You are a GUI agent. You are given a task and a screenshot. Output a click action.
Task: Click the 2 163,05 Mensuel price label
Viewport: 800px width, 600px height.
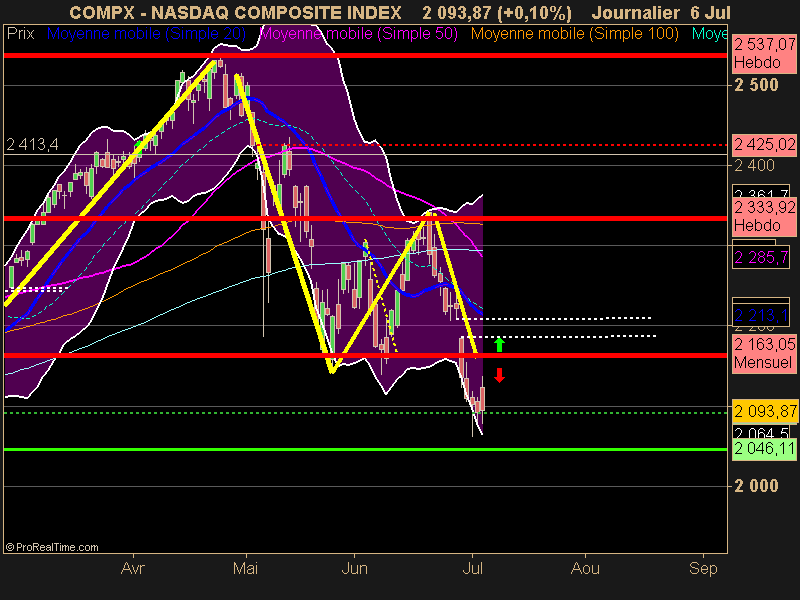(764, 353)
